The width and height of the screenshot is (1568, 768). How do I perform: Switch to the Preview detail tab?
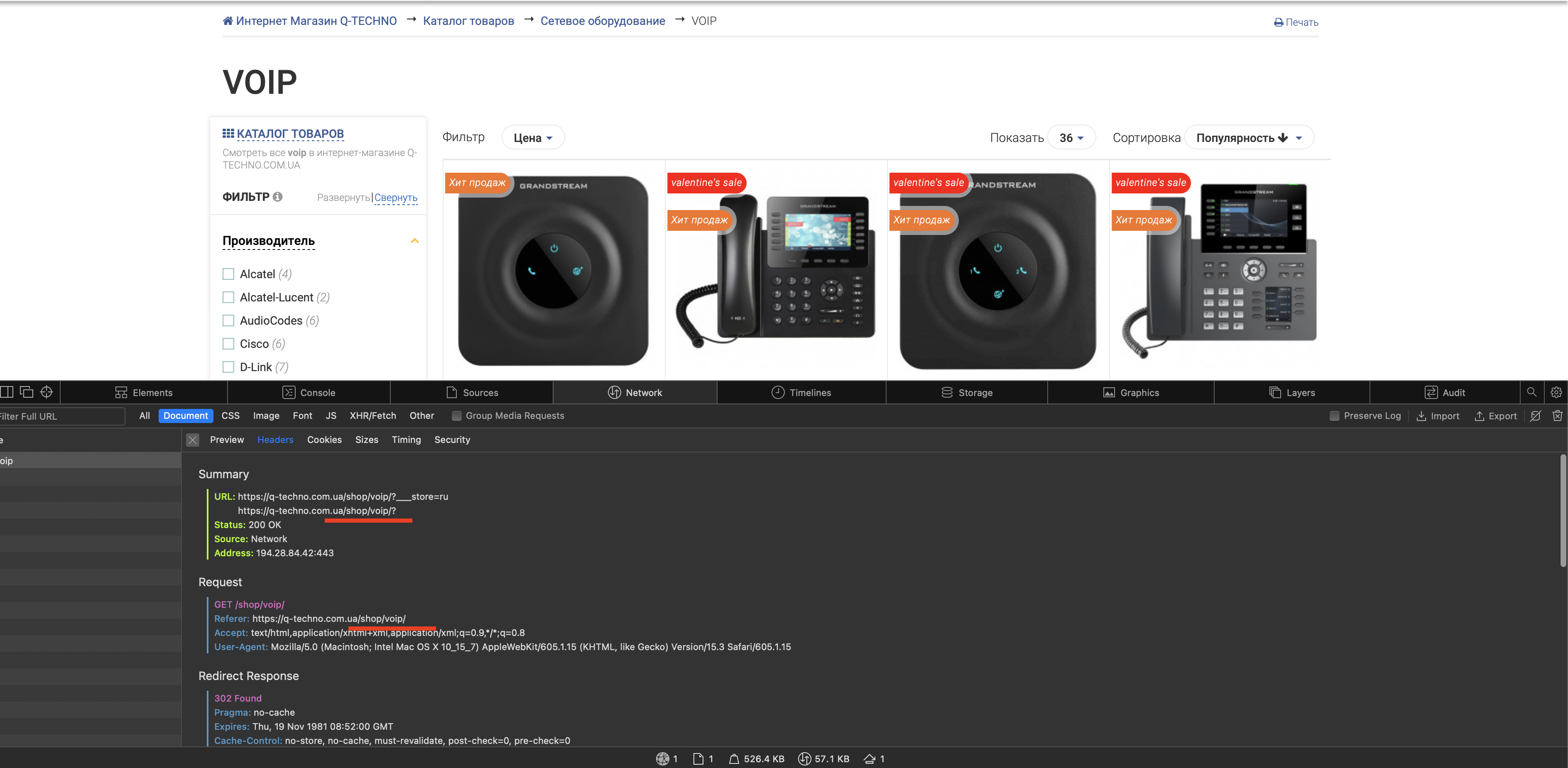[226, 439]
